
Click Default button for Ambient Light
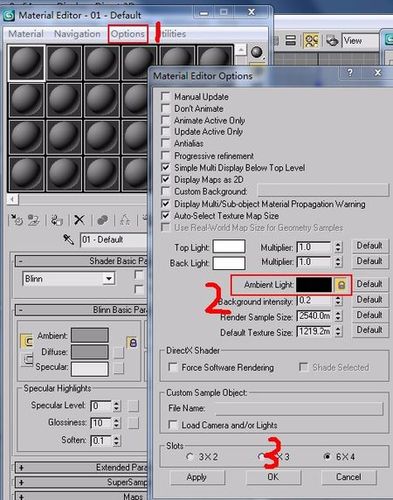click(369, 284)
